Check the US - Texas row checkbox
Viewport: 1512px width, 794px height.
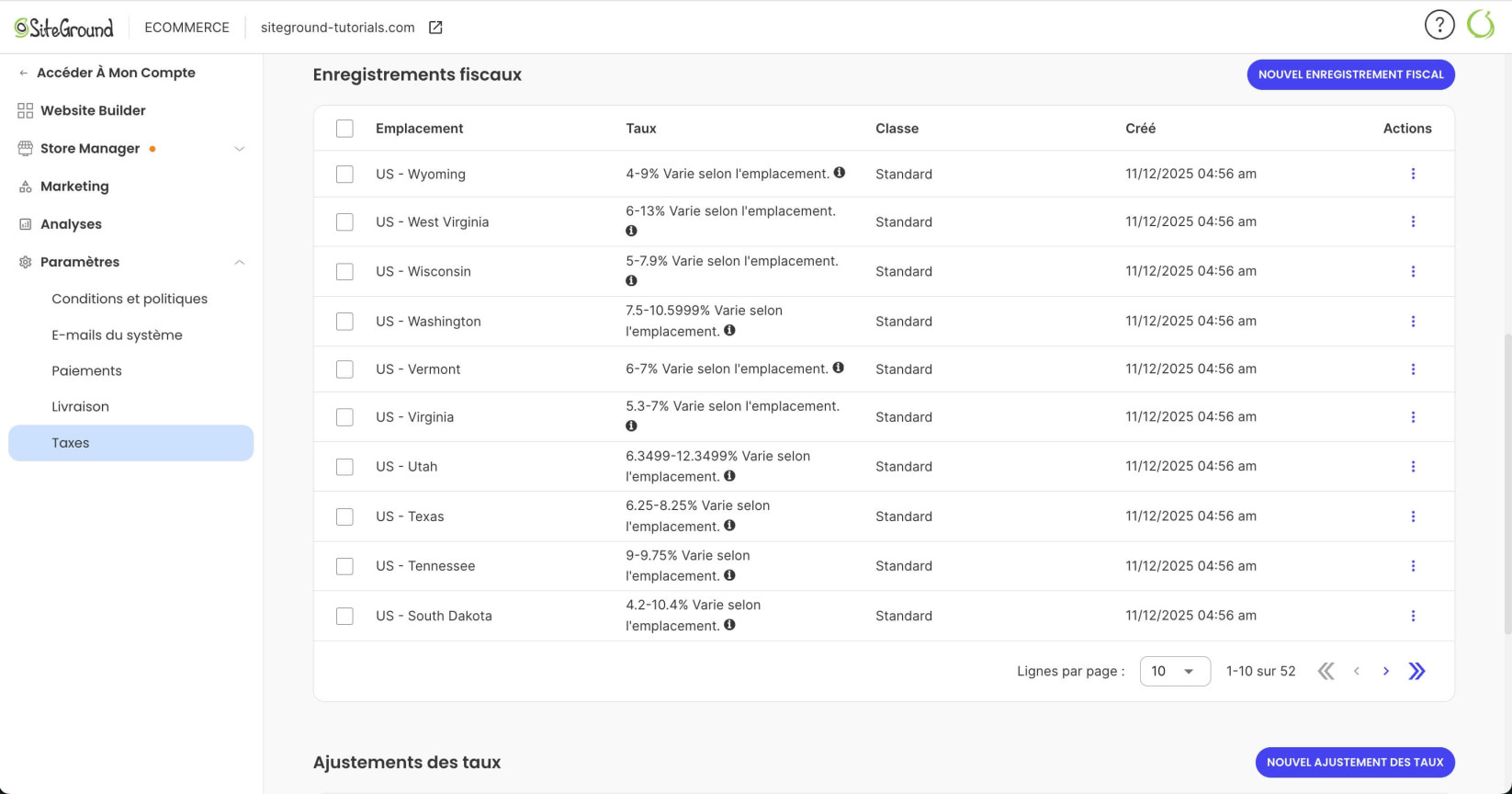click(x=344, y=516)
